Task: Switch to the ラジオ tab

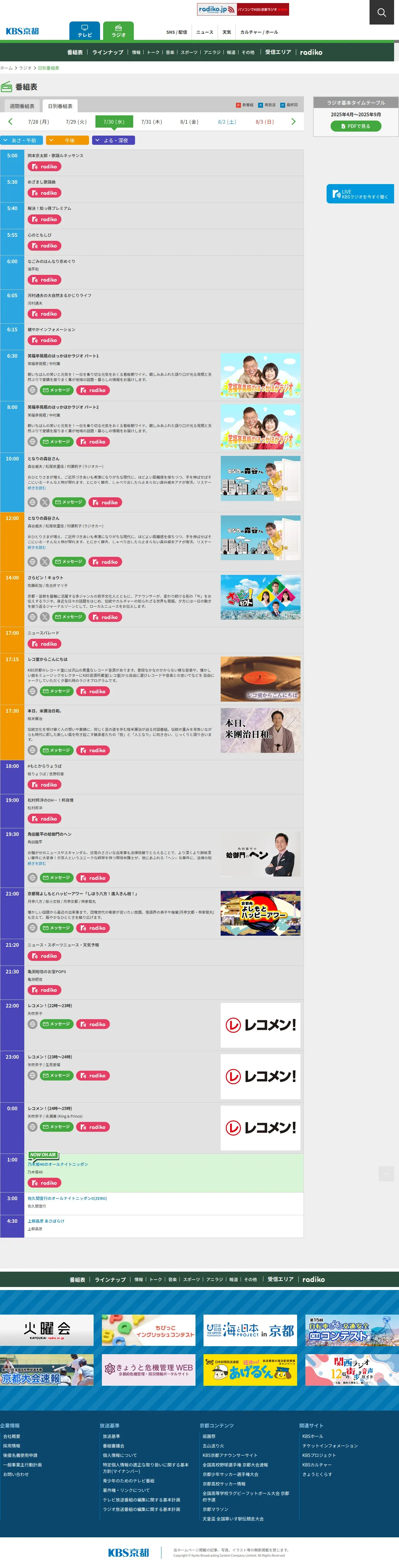Action: tap(118, 31)
